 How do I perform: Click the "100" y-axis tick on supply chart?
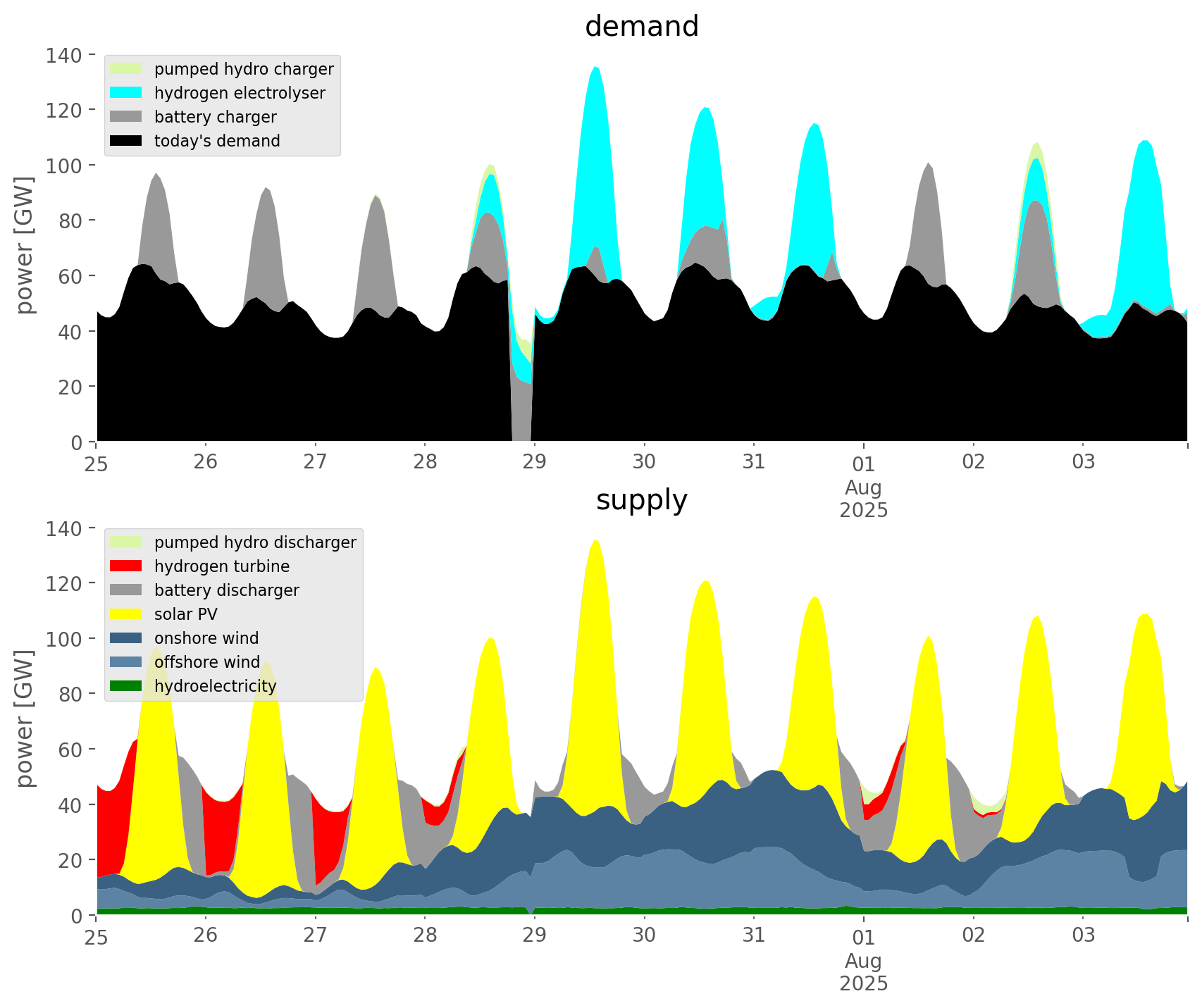click(x=64, y=639)
